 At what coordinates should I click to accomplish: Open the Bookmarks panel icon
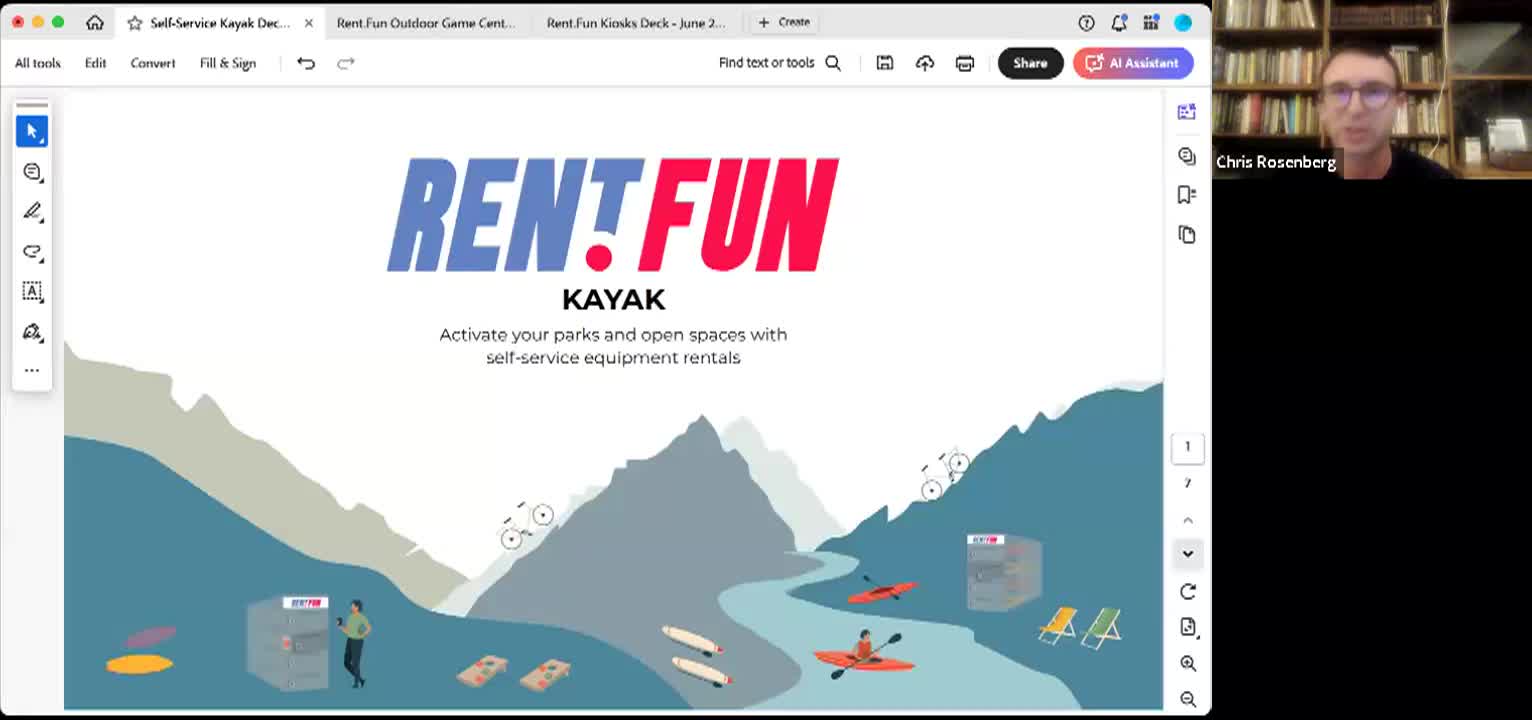(1187, 195)
